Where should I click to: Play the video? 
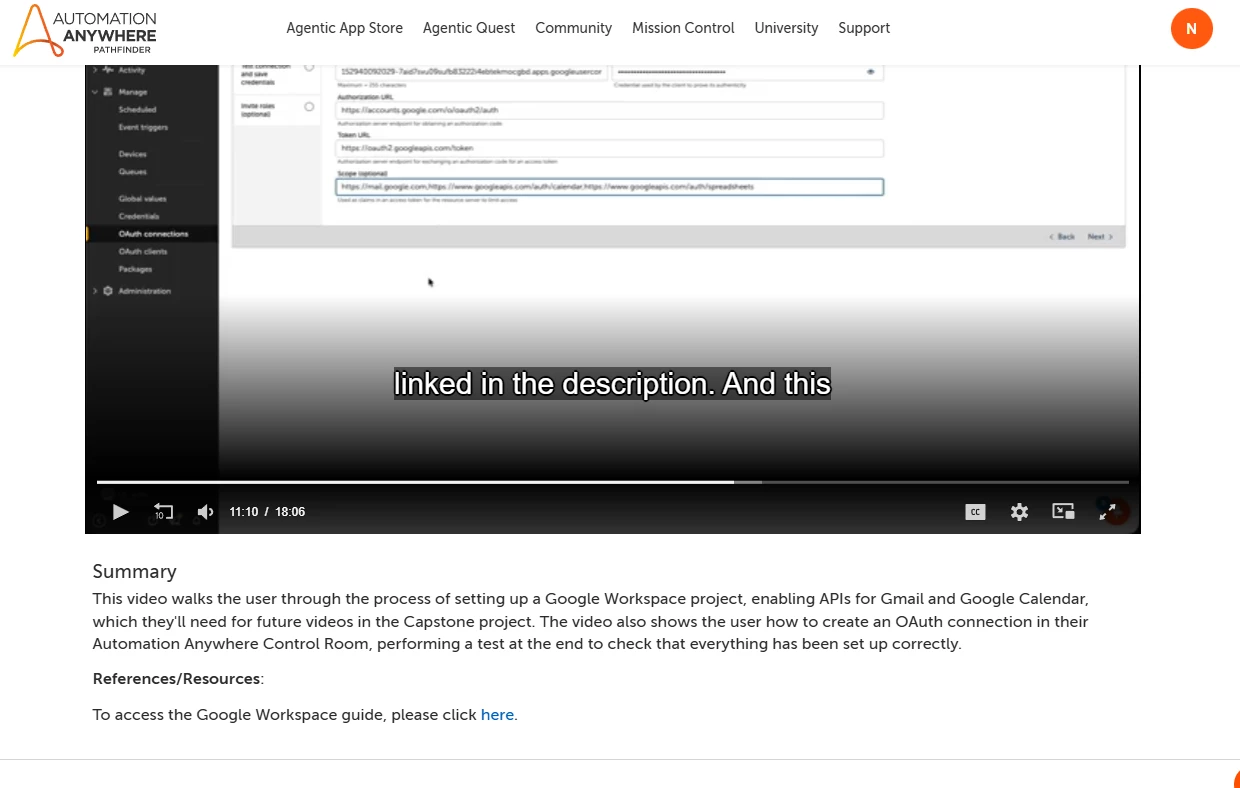click(x=120, y=512)
